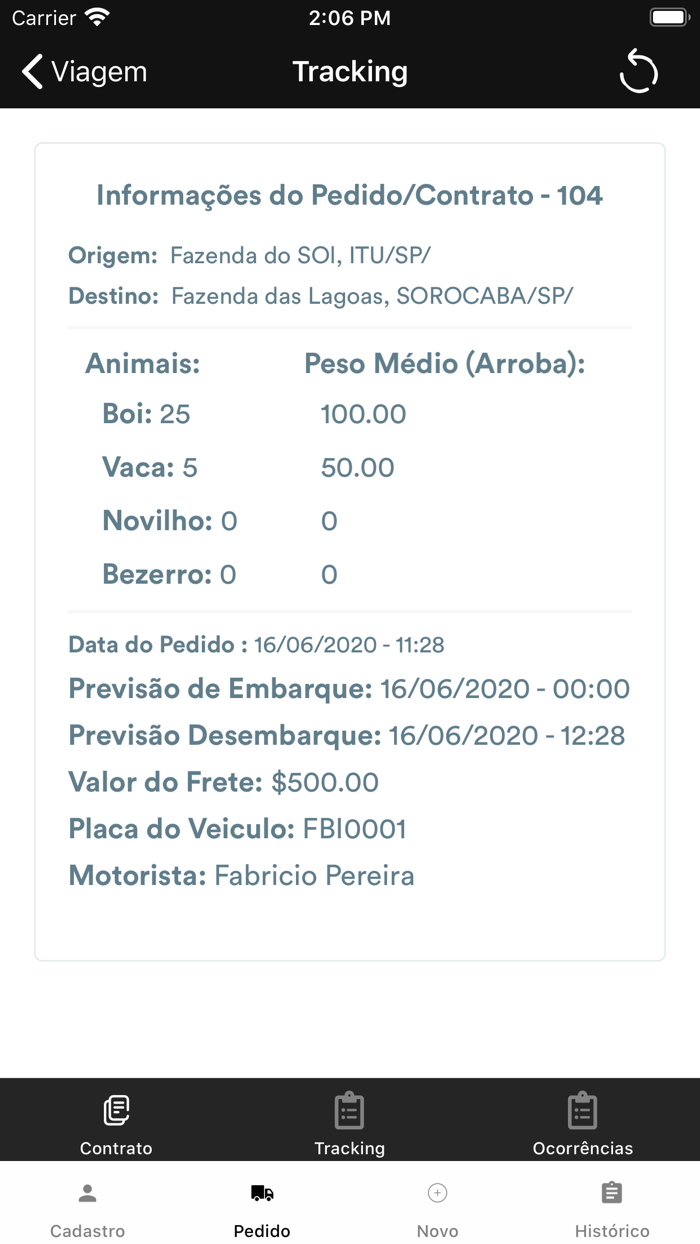Switch to the Cadastro tab label
This screenshot has height=1244, width=700.
[x=88, y=1231]
